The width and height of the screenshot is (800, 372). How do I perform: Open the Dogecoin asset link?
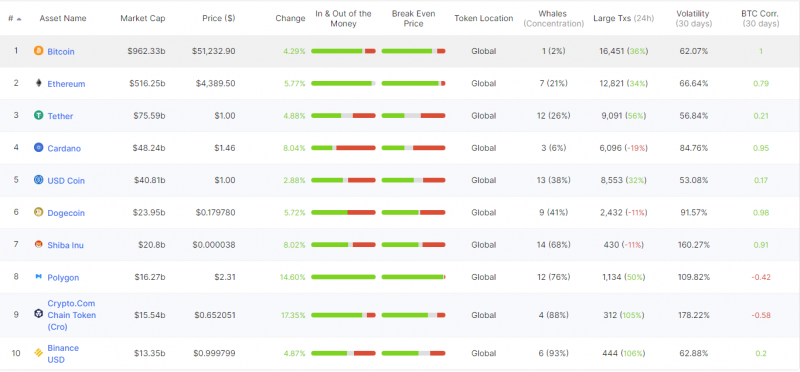[66, 213]
